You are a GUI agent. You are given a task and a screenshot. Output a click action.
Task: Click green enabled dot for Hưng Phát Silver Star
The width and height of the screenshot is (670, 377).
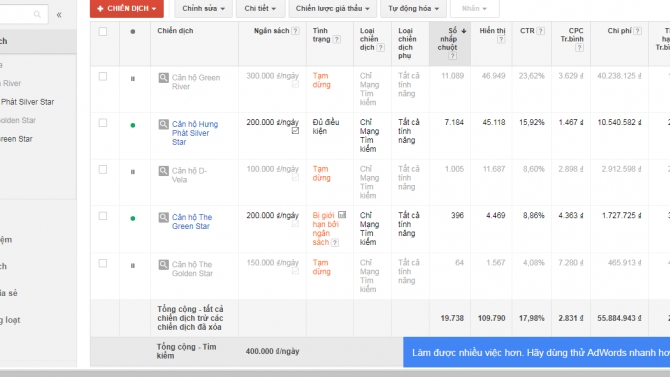tap(133, 125)
